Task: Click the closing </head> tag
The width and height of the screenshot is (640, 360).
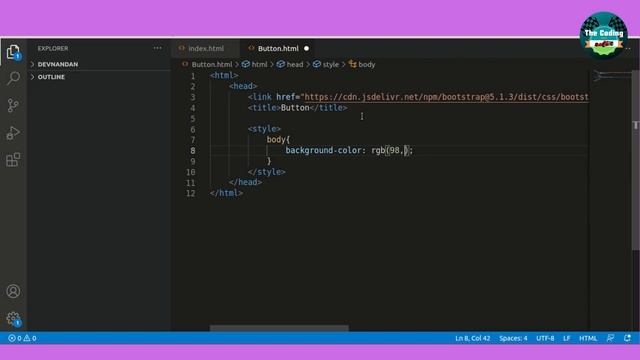Action: (245, 182)
